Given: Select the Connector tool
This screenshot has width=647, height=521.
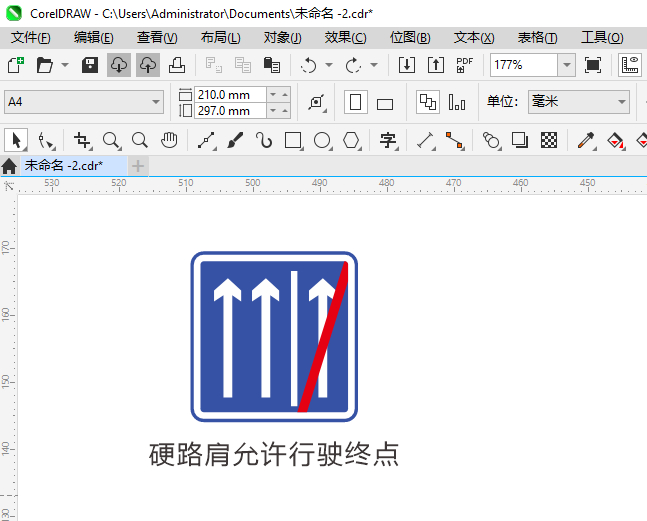Looking at the screenshot, I should [x=454, y=140].
